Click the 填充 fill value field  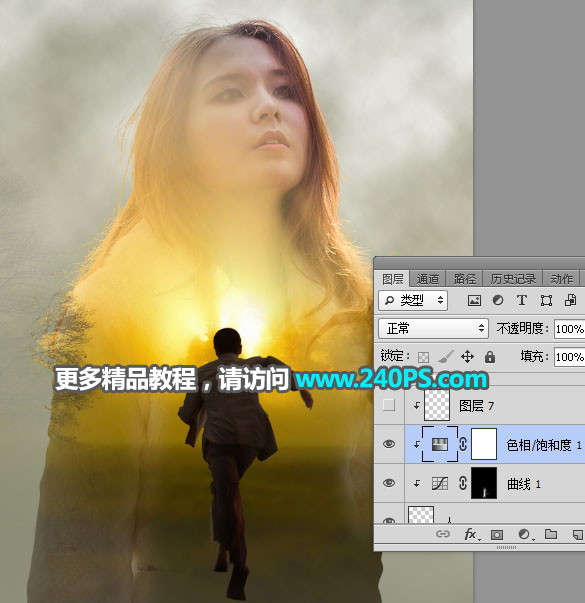pos(570,357)
